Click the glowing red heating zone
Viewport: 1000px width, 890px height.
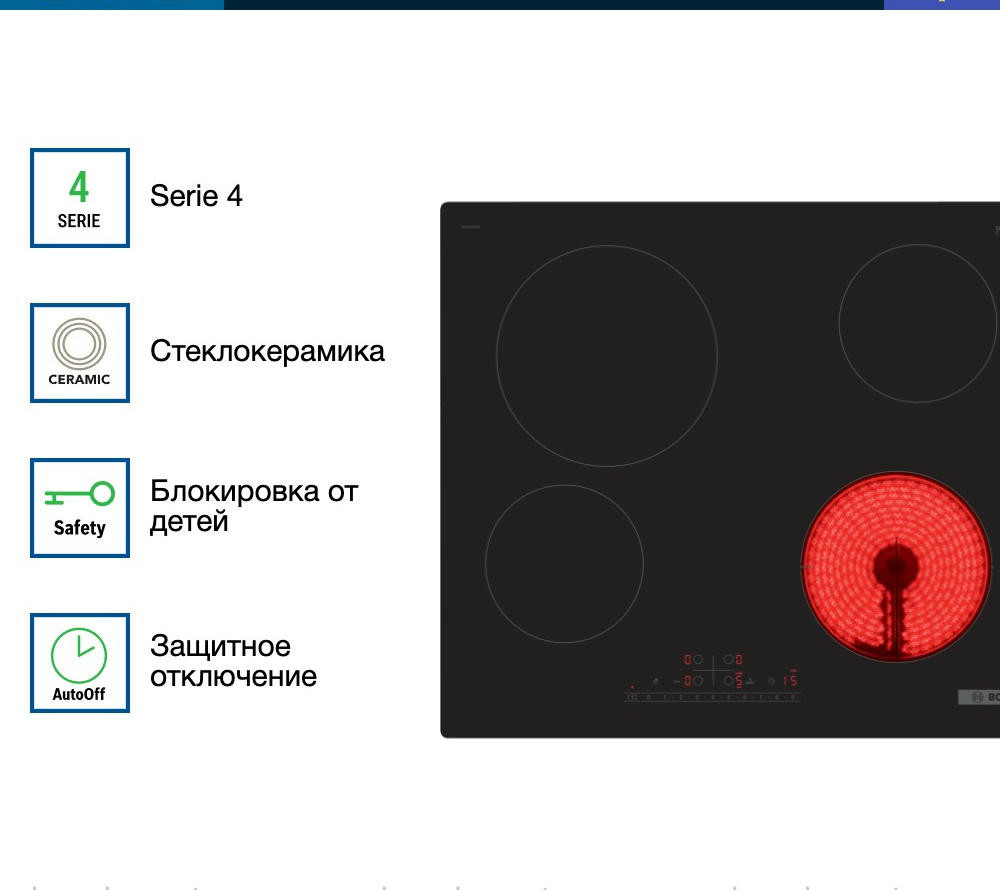(x=895, y=567)
